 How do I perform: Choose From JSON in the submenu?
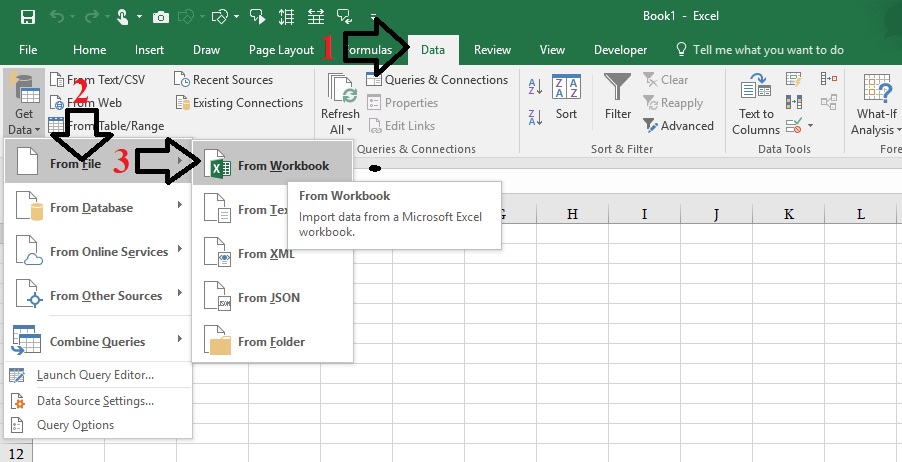(x=272, y=297)
